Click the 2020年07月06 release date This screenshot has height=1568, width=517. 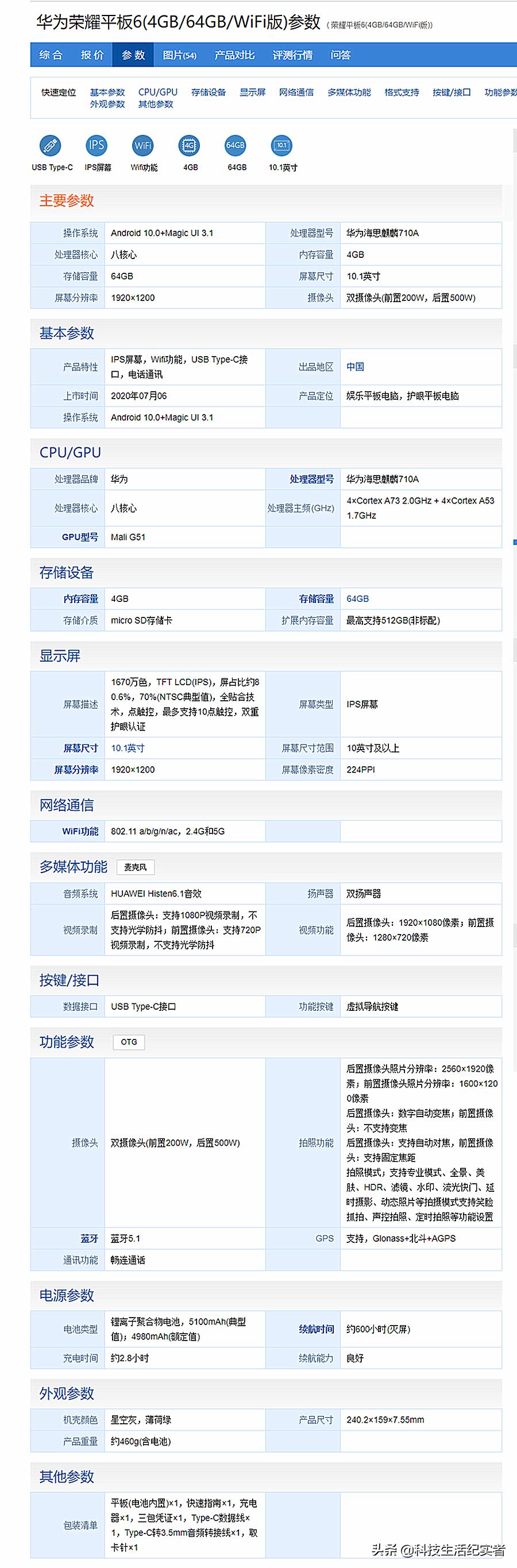coord(139,396)
